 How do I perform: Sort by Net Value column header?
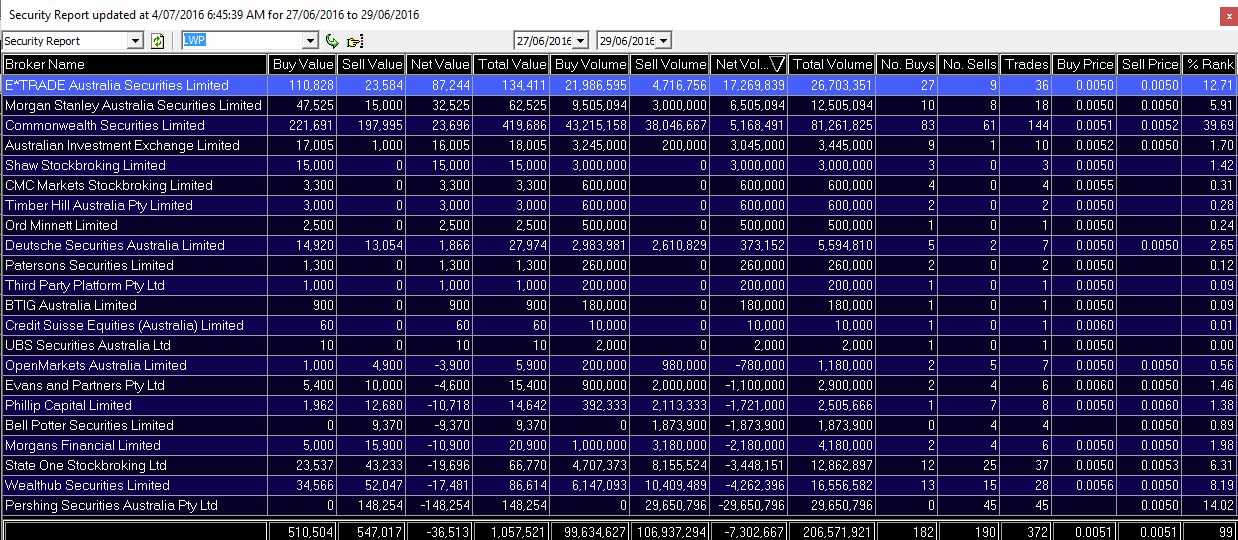pos(440,64)
